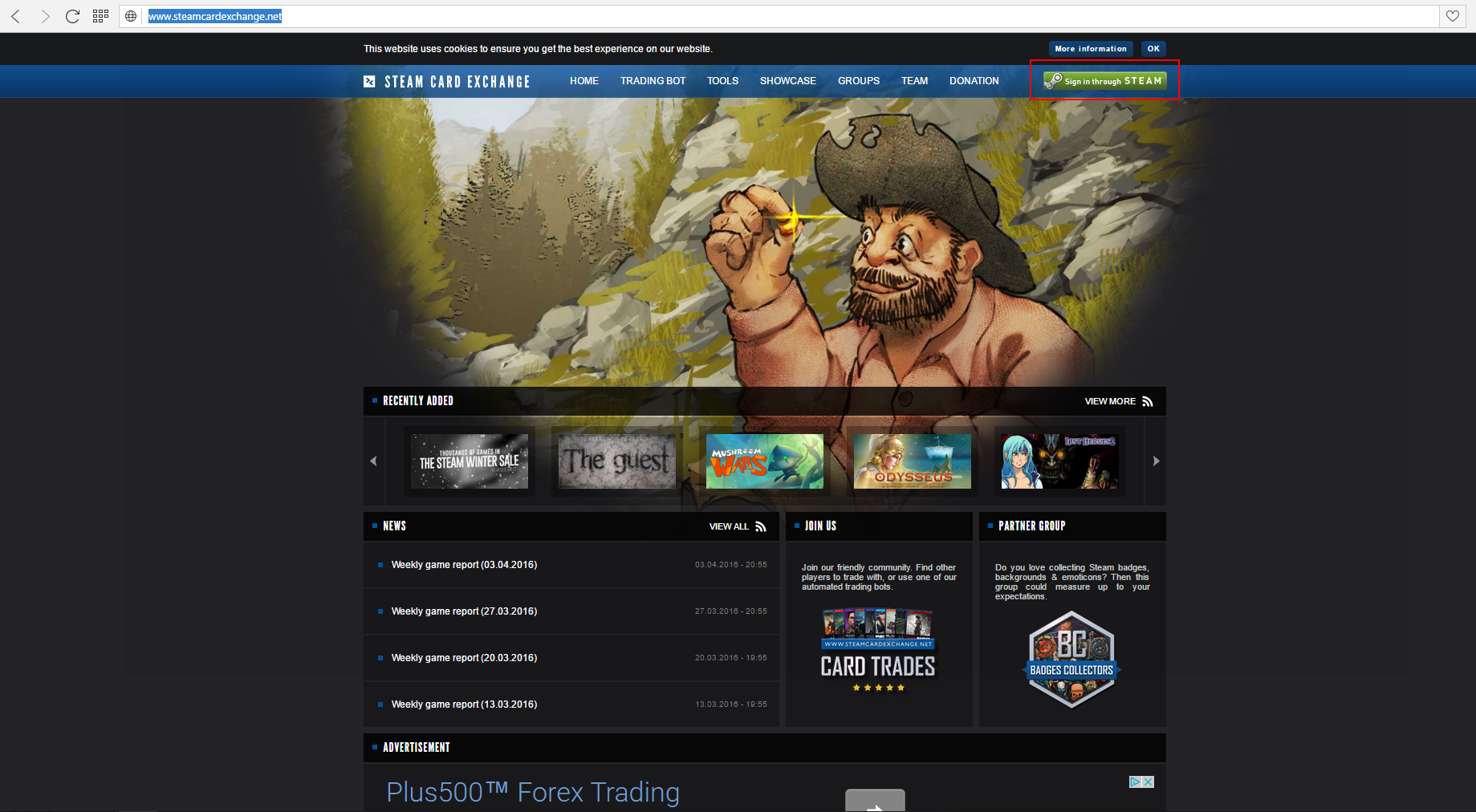The width and height of the screenshot is (1476, 812).
Task: Open the Mushroom Wars thumbnail
Action: 765,461
